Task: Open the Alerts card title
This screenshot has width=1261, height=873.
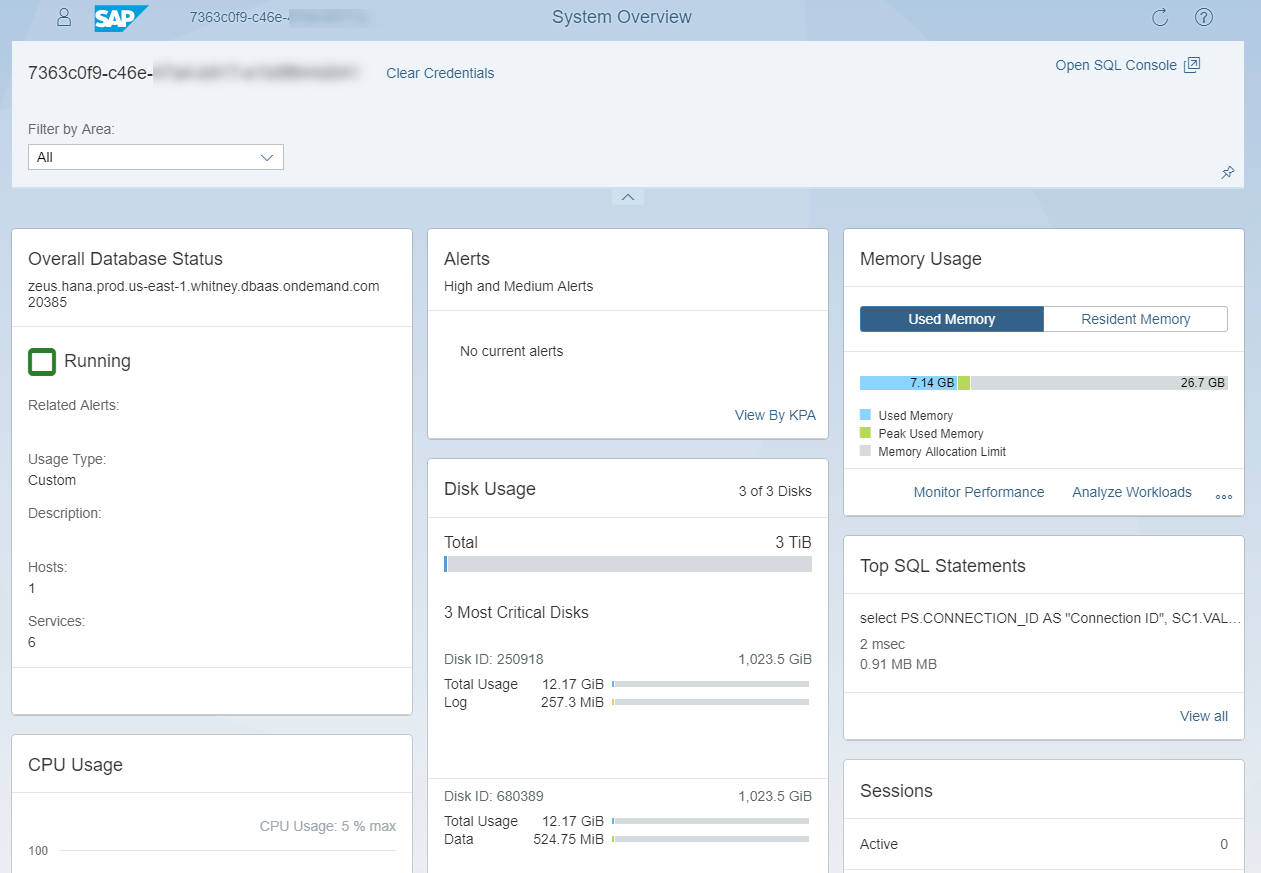Action: click(x=467, y=259)
